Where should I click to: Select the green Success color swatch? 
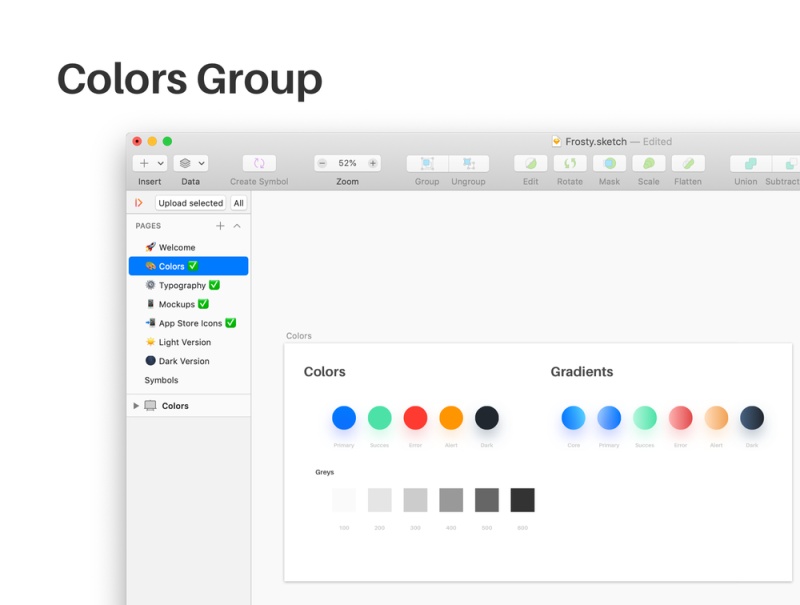point(380,420)
